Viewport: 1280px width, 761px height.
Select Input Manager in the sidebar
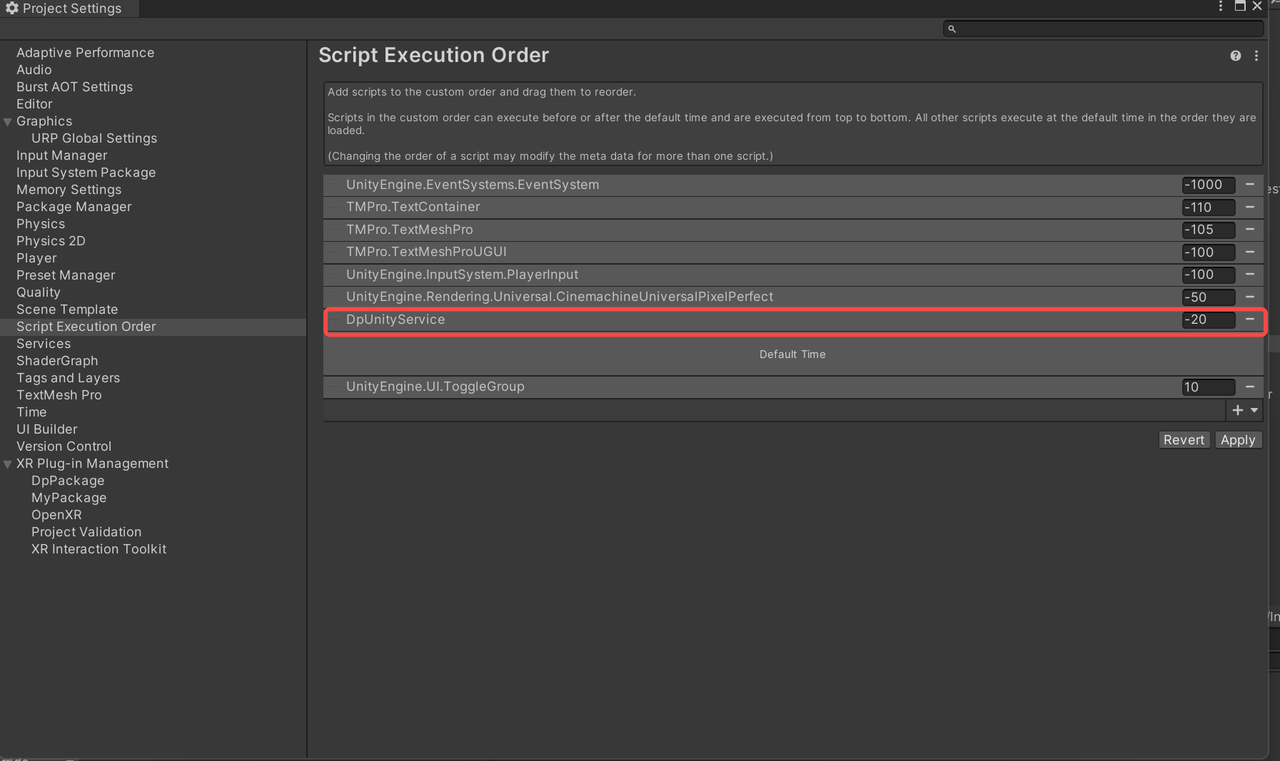[x=61, y=155]
